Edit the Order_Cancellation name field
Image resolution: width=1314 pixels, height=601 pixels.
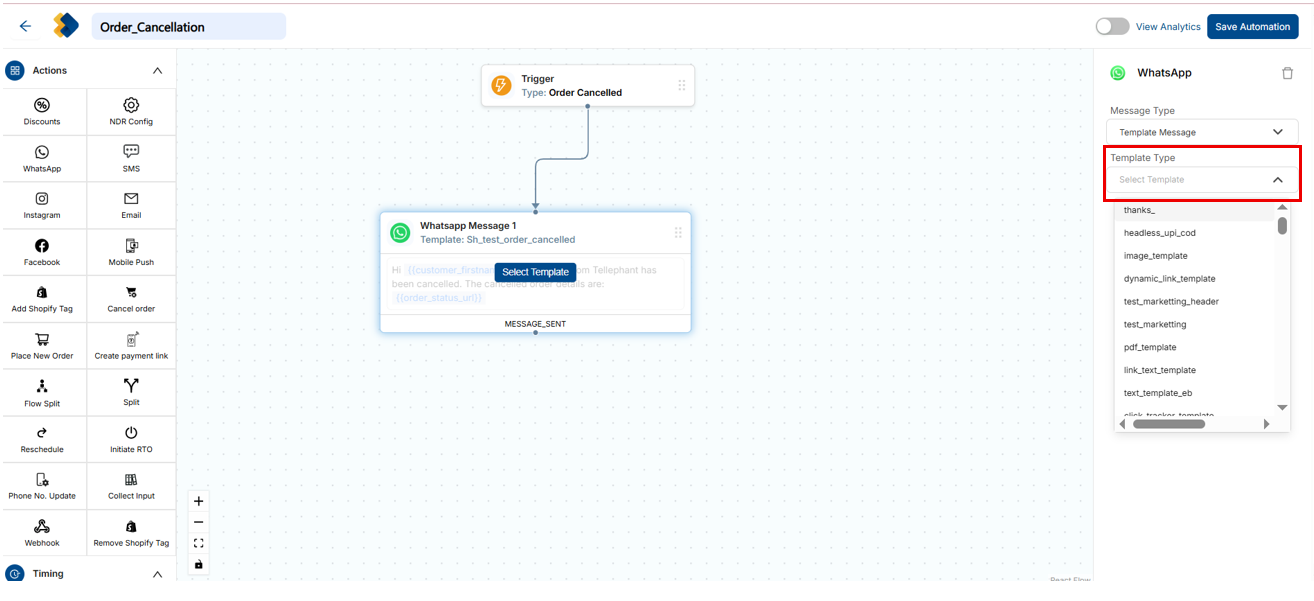(x=188, y=27)
